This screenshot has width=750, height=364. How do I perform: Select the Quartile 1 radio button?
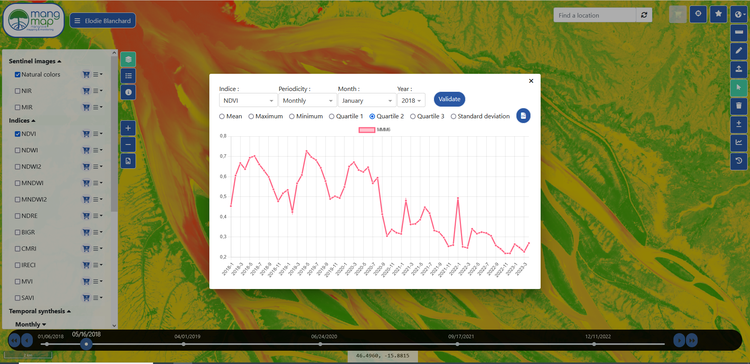331,116
